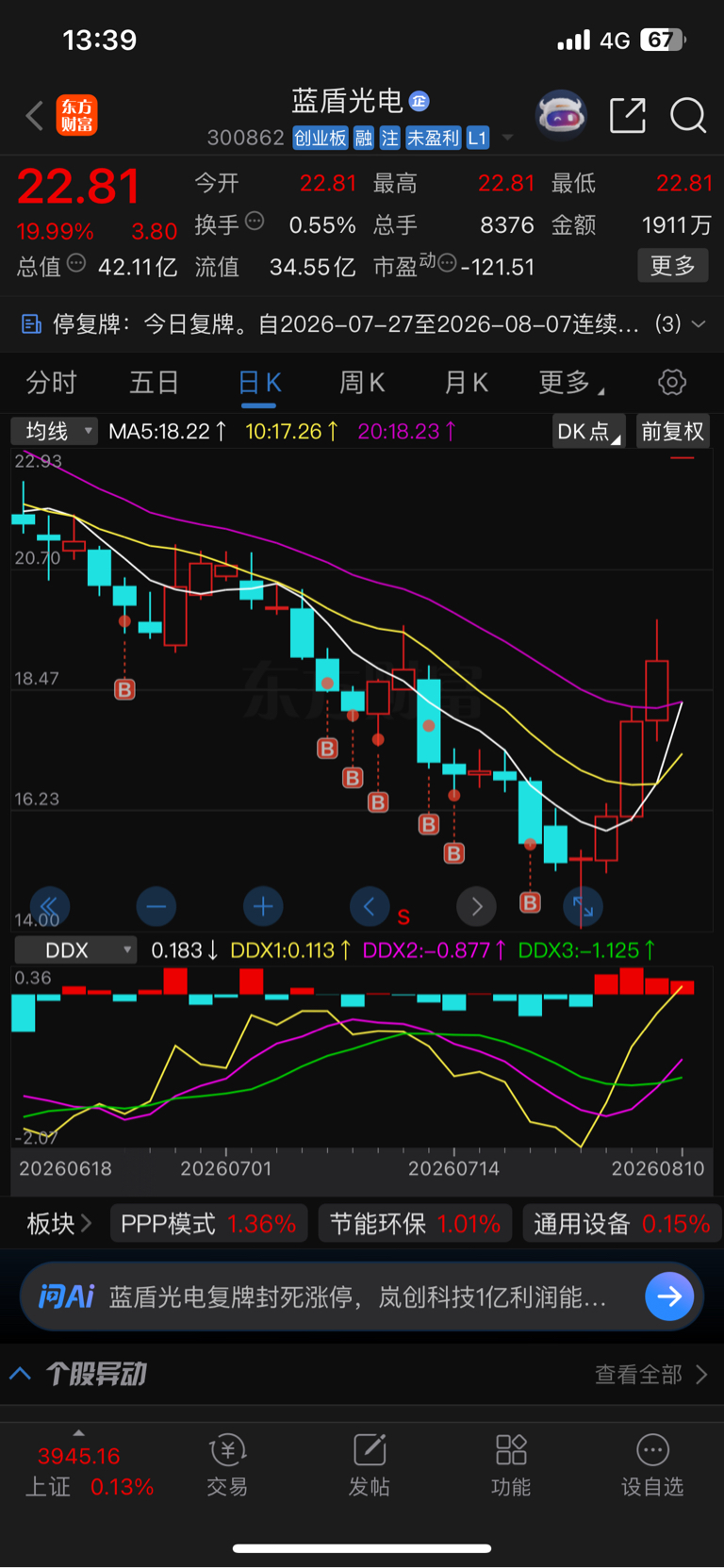Tap the blue arrow send button
724x1568 pixels.
[669, 1297]
